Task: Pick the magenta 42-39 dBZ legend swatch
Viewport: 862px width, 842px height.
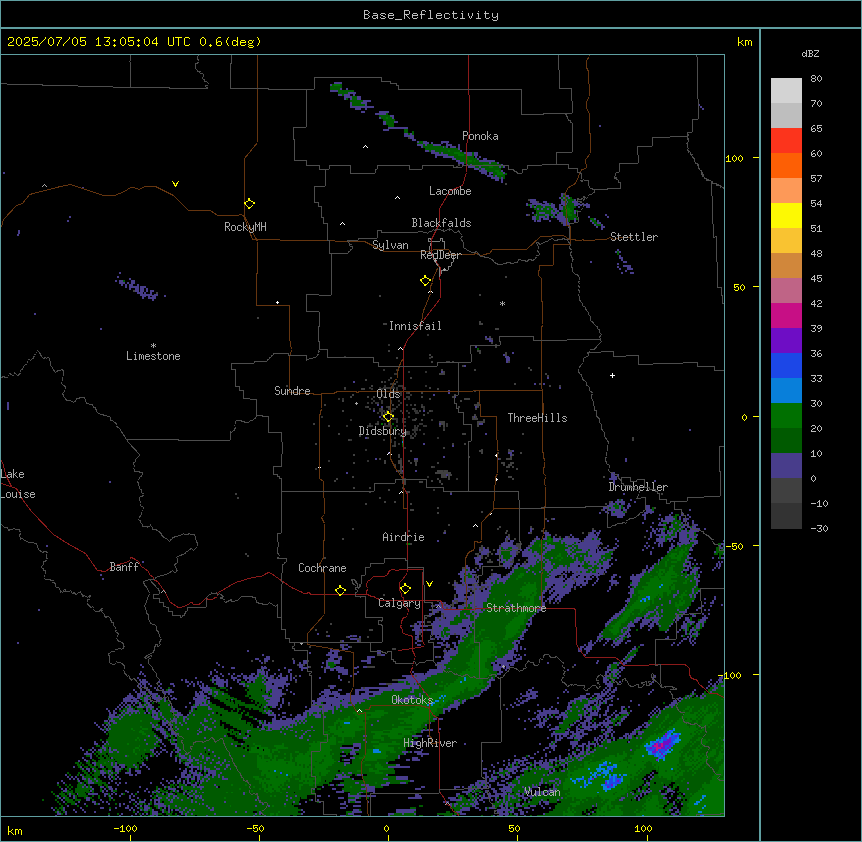Action: tap(786, 315)
